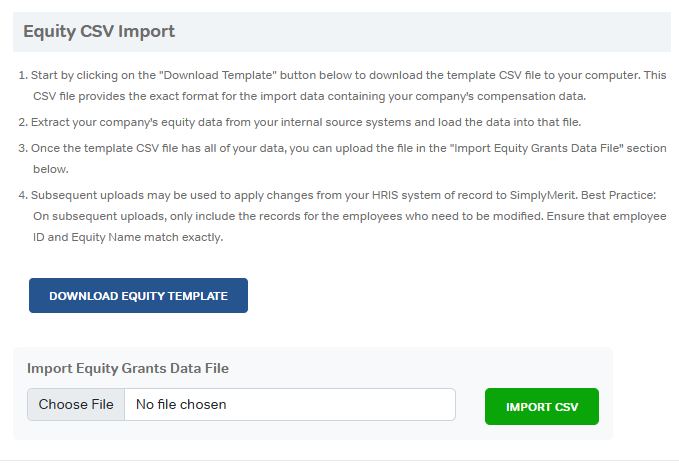Click the step number 1 list marker

pyautogui.click(x=22, y=76)
